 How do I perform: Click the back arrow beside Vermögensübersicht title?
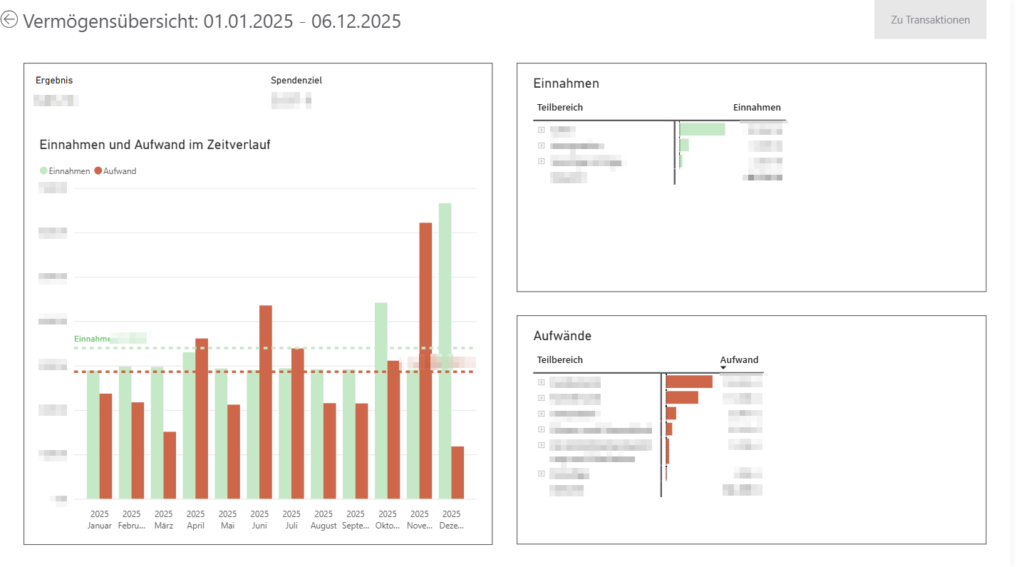tap(10, 20)
